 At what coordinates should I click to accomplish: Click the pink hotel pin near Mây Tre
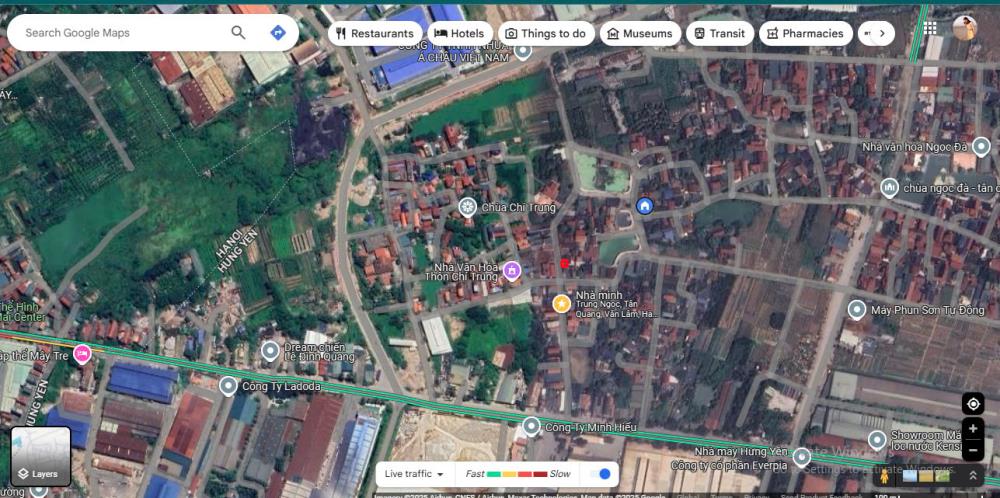coord(82,354)
